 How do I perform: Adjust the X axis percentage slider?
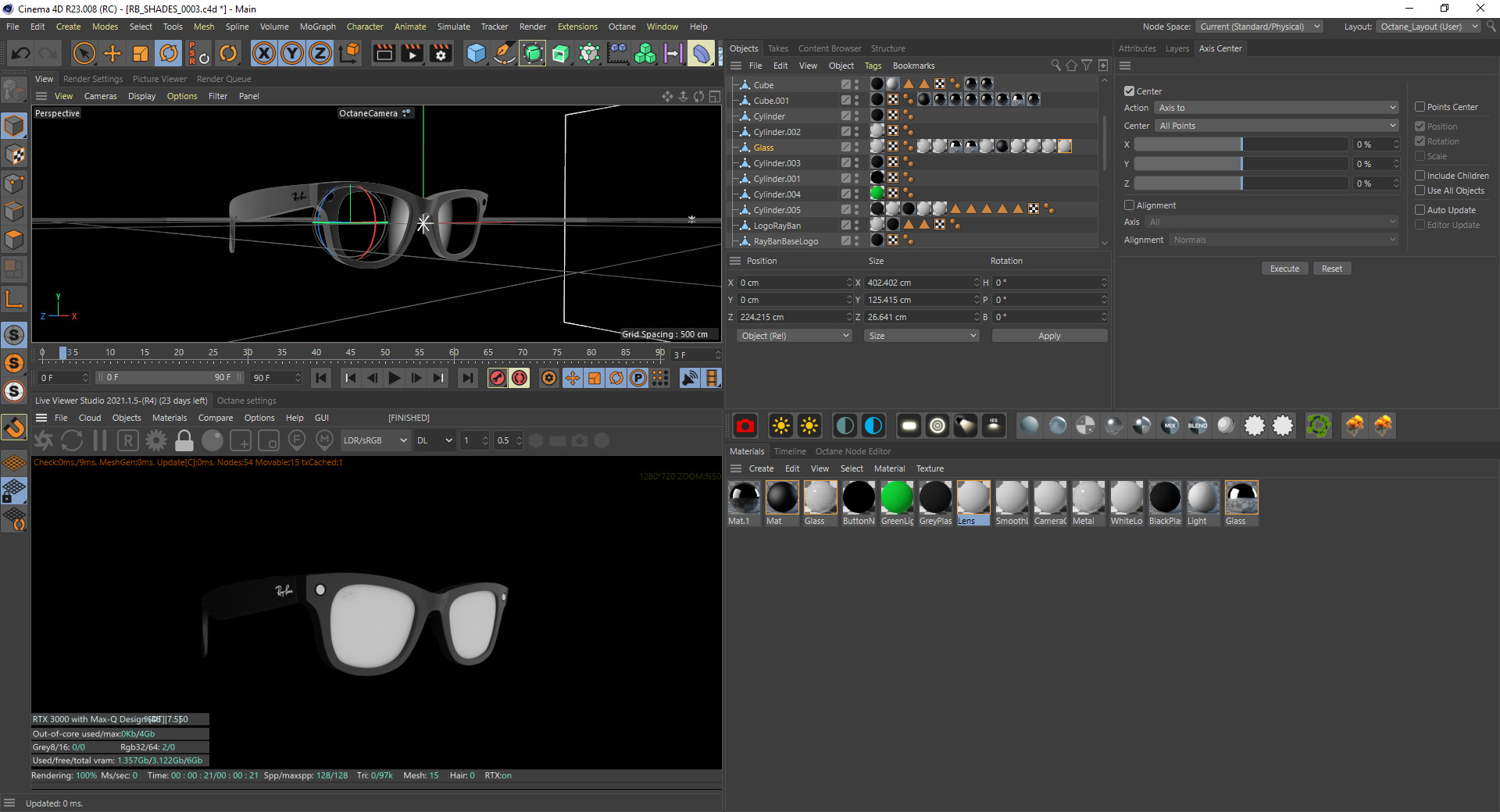[1241, 144]
